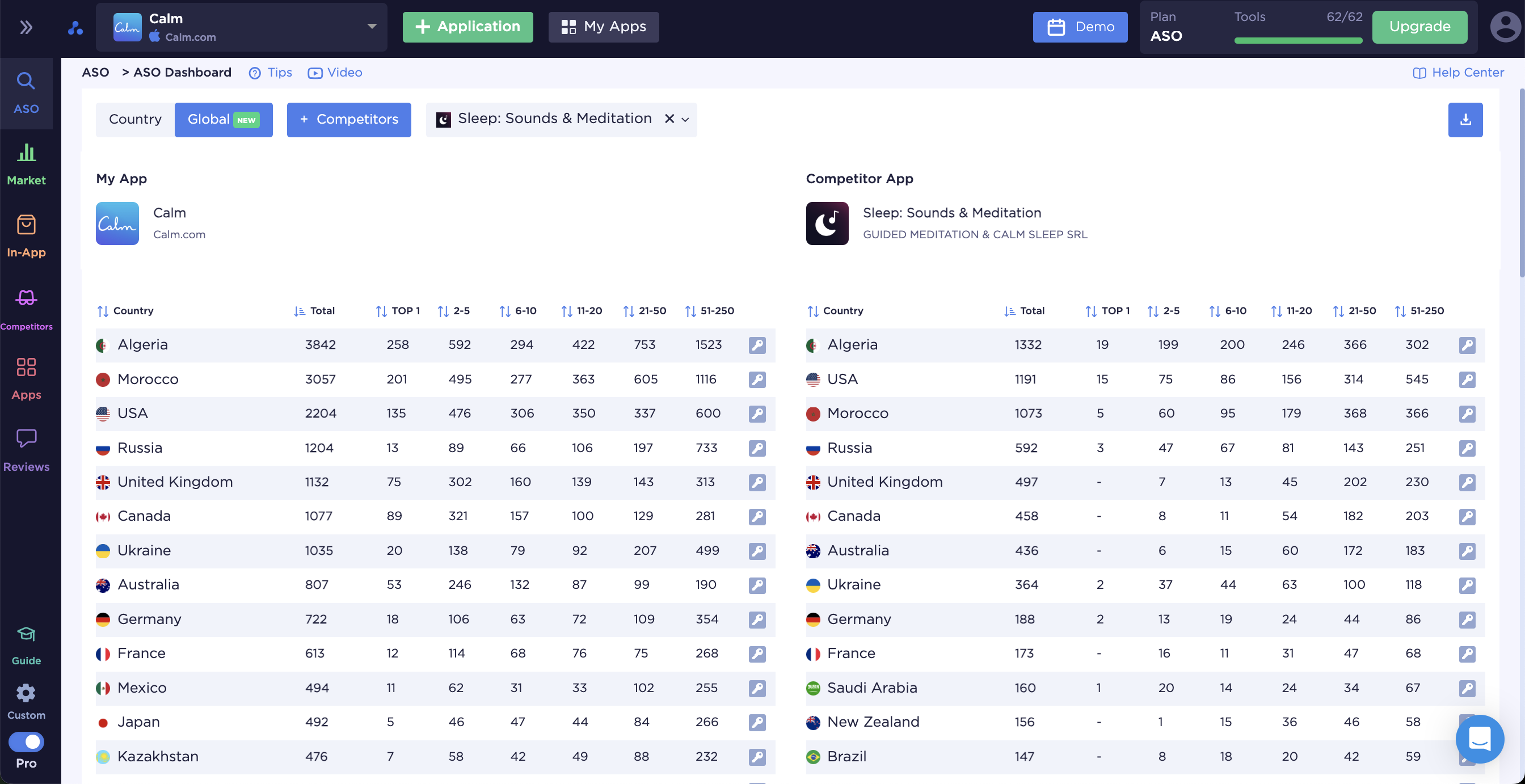Switch to the Global tab

[x=223, y=120]
